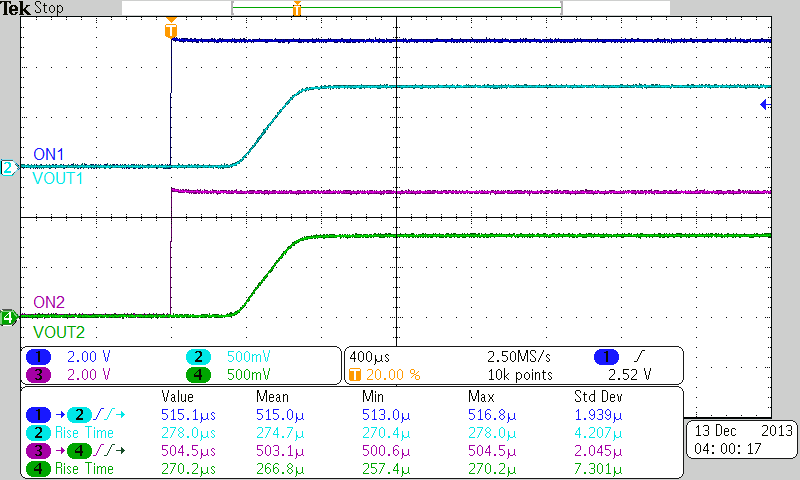Click the 516.8µ max value
Screen dimensions: 800x480
[x=492, y=415]
